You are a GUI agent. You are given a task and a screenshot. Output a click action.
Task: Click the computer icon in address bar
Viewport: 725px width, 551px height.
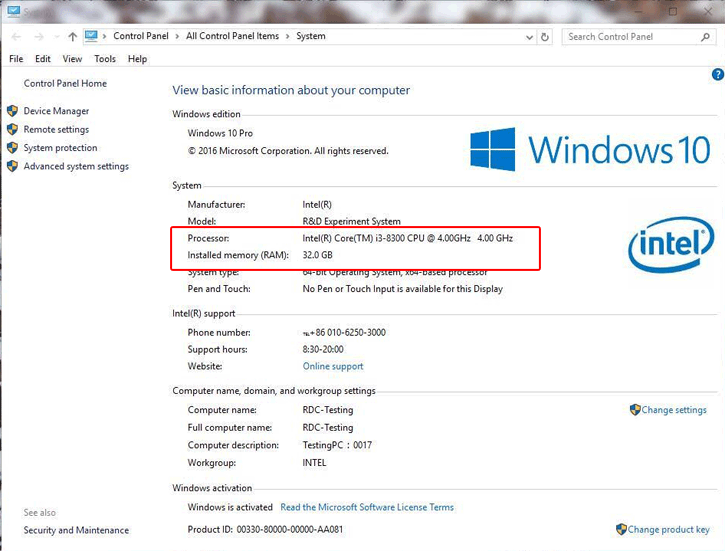click(x=91, y=36)
